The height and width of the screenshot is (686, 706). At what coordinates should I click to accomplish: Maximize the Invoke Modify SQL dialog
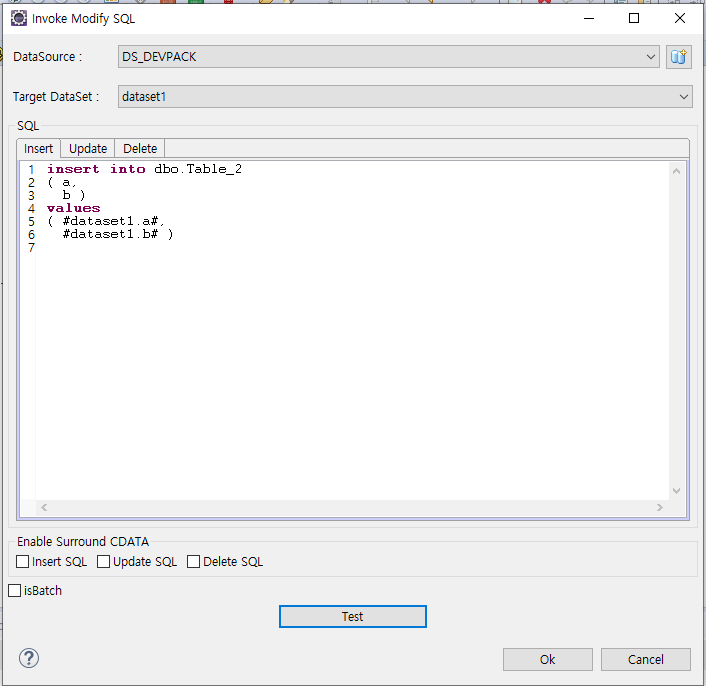pyautogui.click(x=633, y=18)
